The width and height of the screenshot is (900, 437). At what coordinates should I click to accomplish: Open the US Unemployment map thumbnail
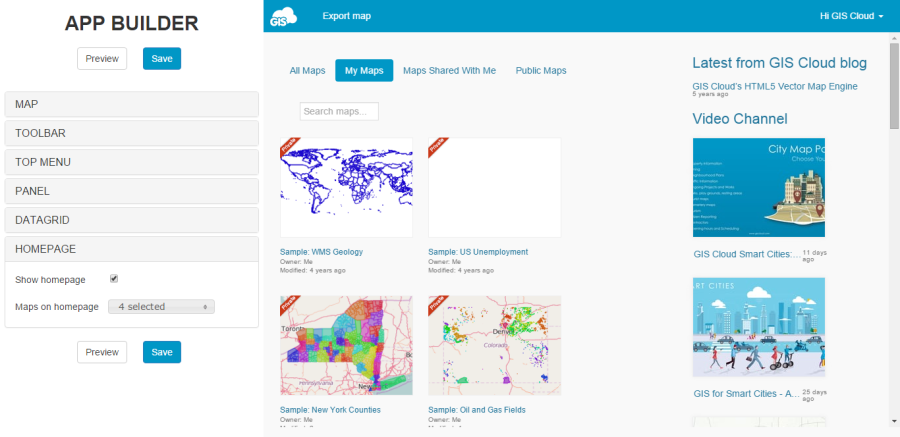point(495,187)
